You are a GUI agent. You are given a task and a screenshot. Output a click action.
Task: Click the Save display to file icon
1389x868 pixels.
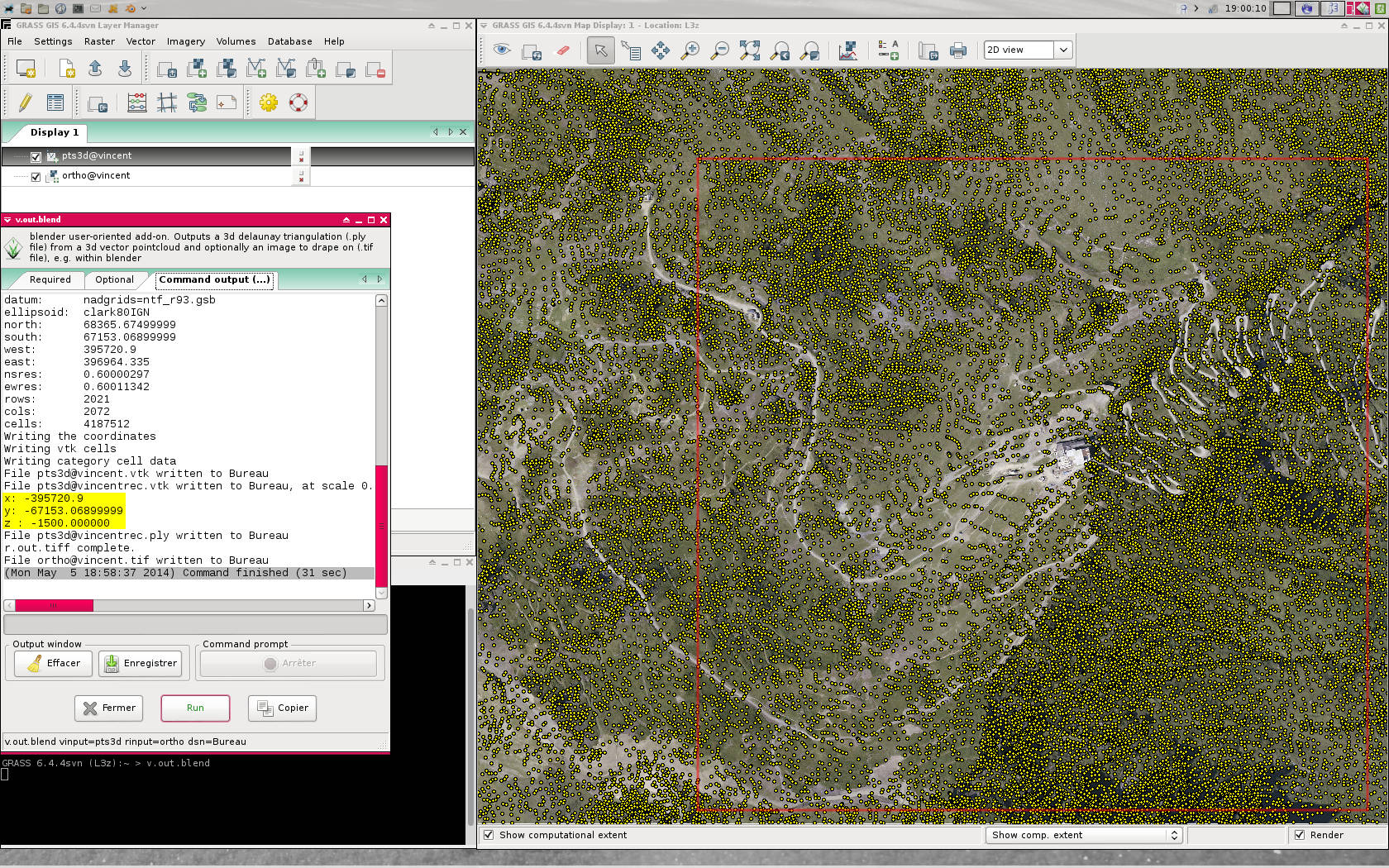coord(928,50)
